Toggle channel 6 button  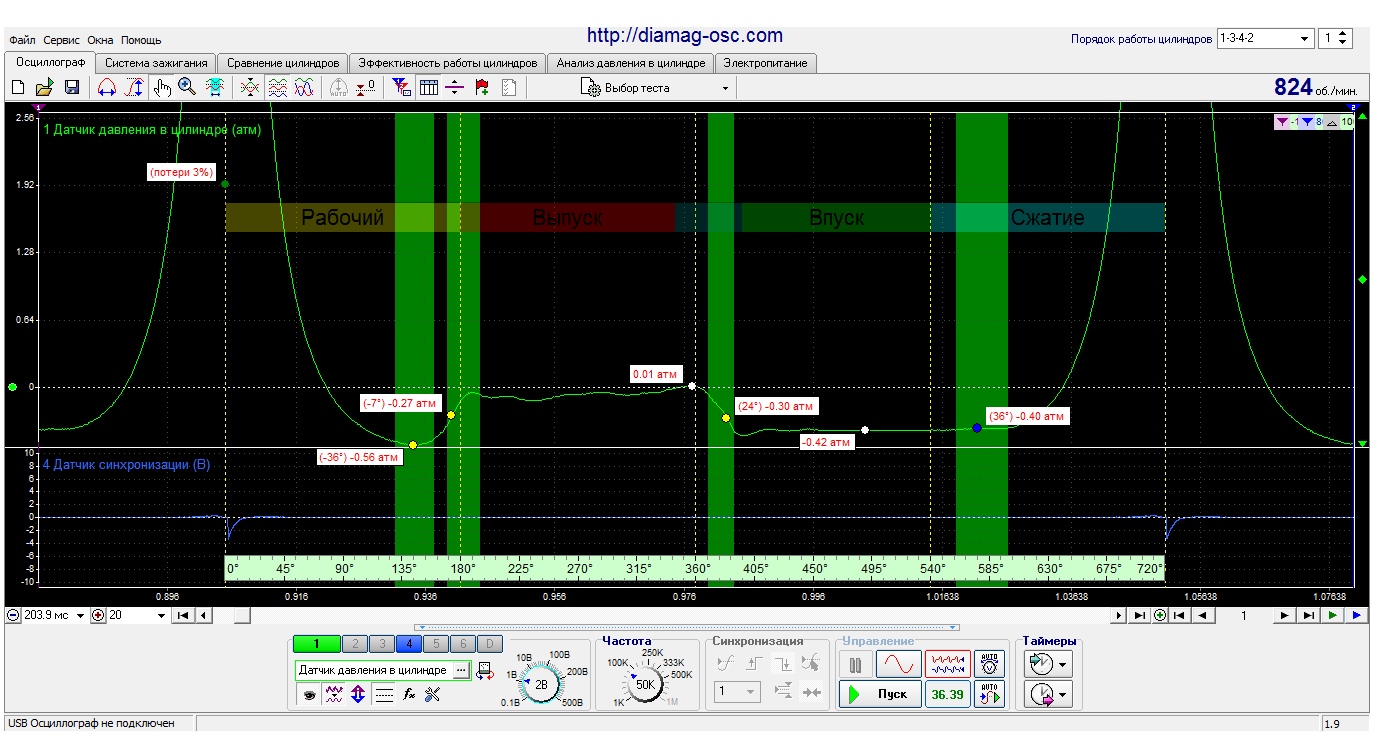(463, 644)
